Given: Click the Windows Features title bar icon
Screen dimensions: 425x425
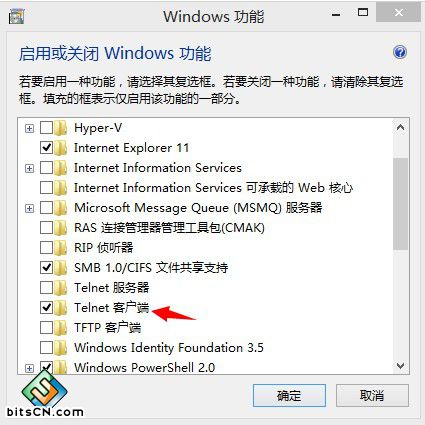Looking at the screenshot, I should click(x=16, y=16).
